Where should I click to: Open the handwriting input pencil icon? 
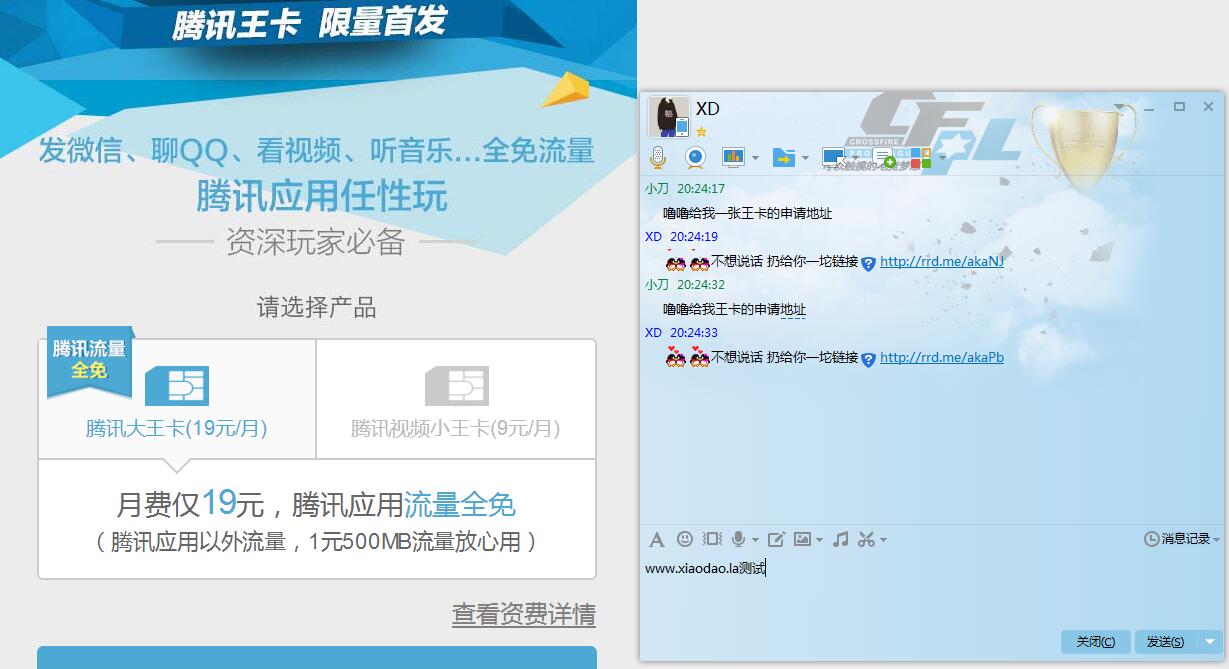(776, 539)
